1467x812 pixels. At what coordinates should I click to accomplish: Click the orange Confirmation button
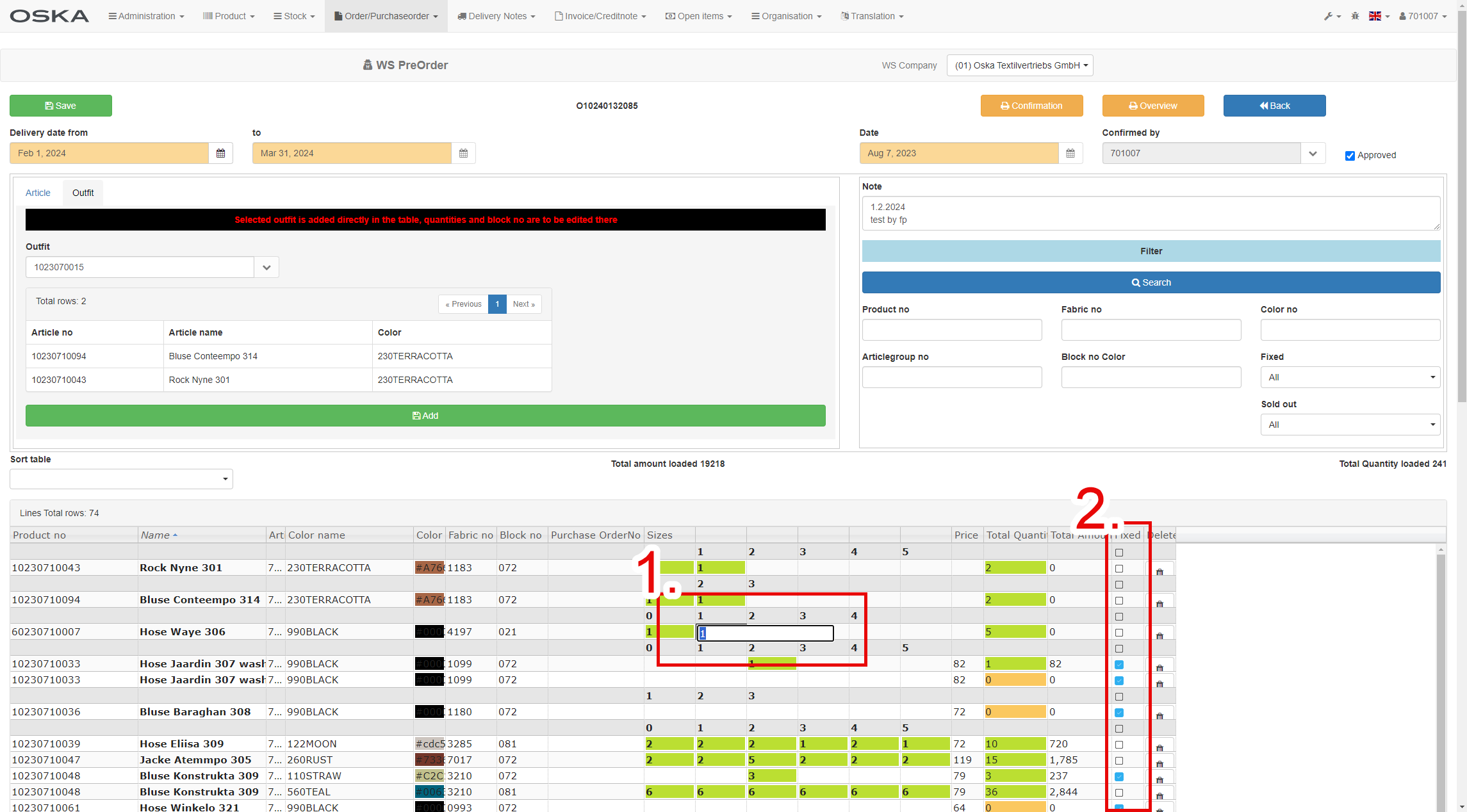(1031, 106)
